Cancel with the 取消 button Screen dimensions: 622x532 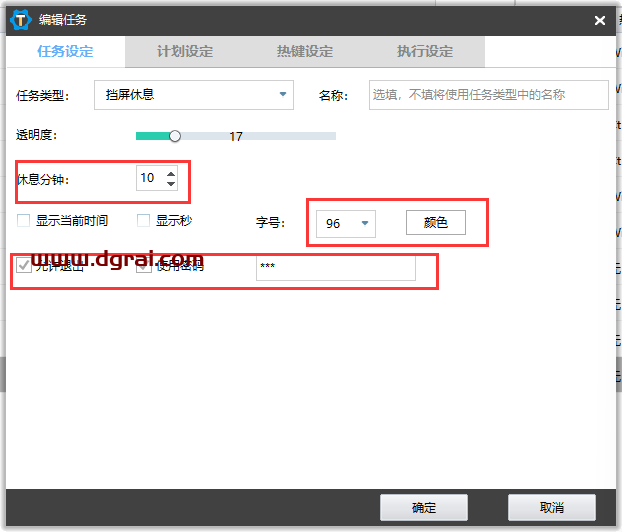point(552,507)
